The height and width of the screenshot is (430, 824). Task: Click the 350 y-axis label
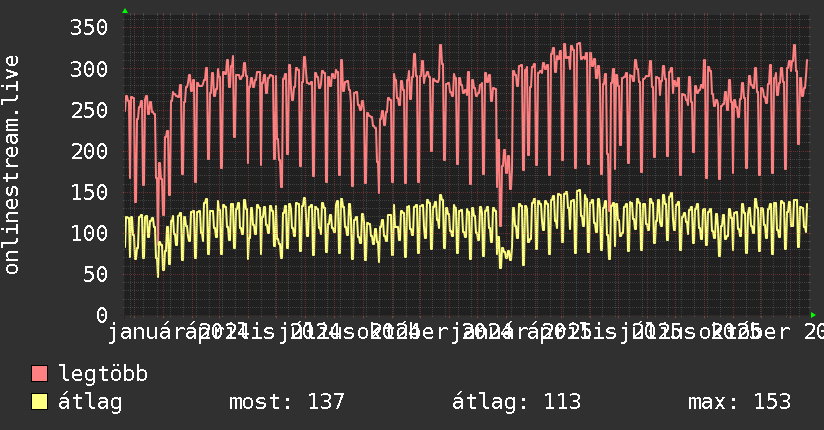tap(89, 27)
